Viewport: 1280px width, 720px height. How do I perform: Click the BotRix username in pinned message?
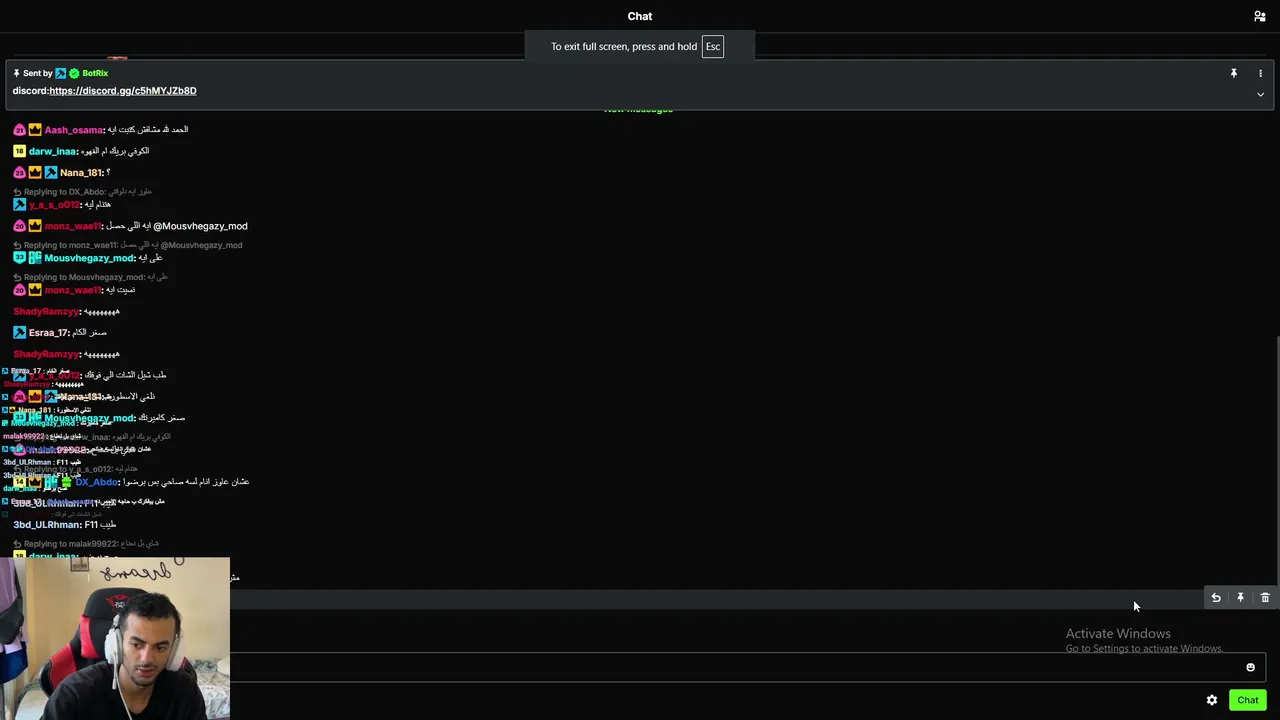tap(95, 73)
